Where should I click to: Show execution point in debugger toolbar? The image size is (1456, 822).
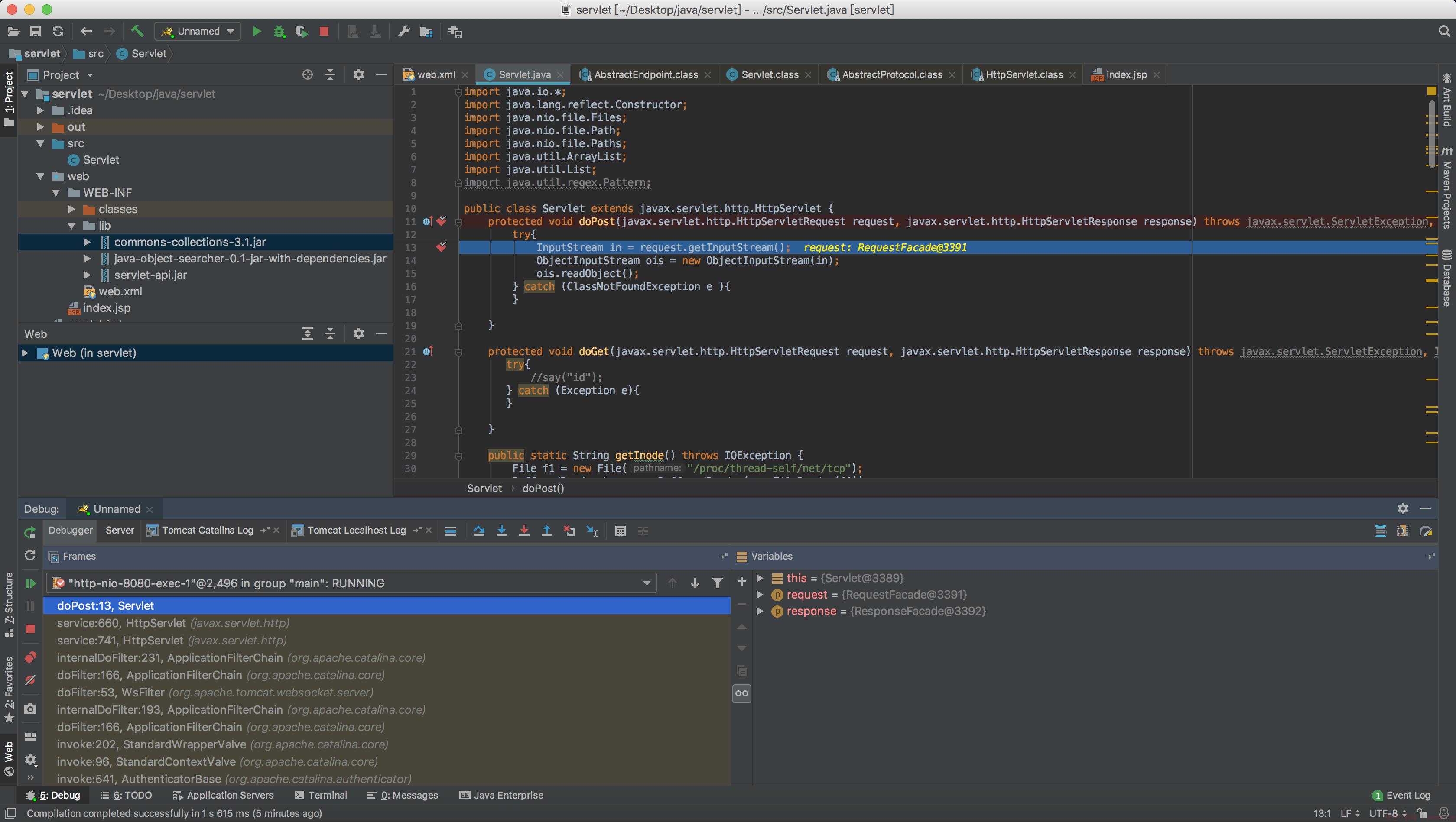pyautogui.click(x=451, y=531)
